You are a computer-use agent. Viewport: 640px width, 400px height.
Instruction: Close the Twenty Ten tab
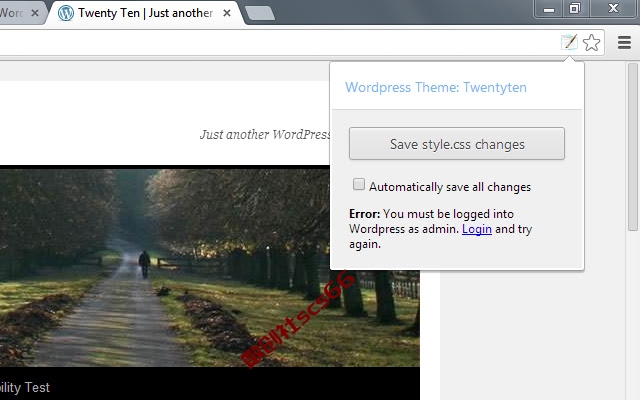(227, 13)
